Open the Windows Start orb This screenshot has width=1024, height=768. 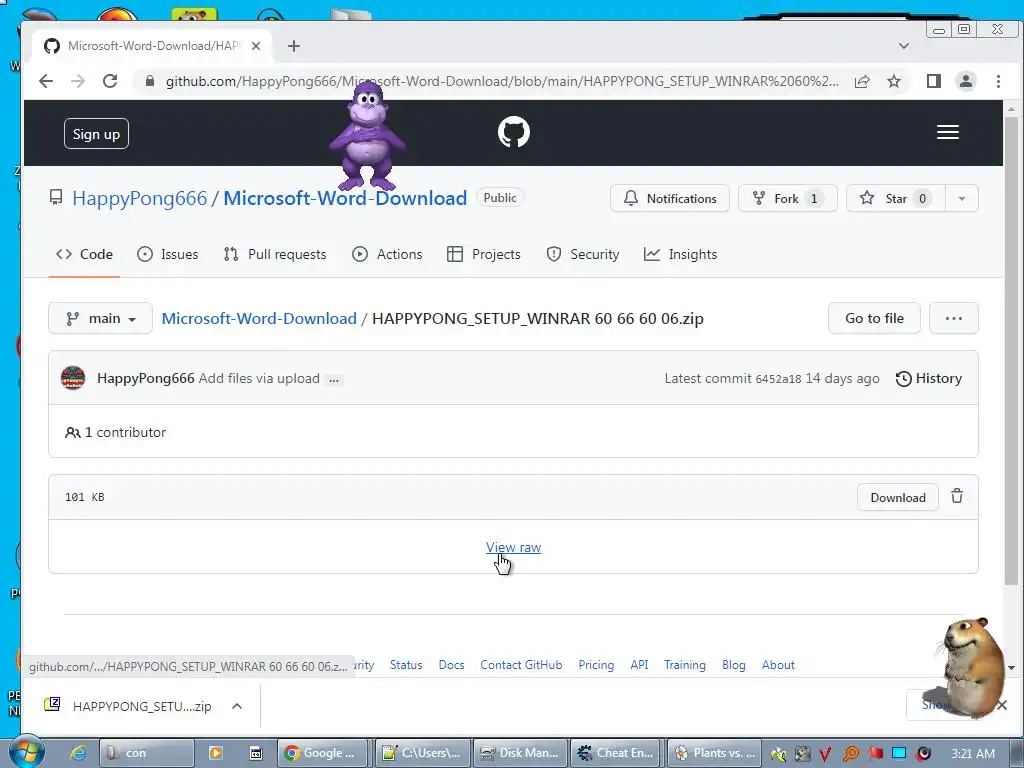pyautogui.click(x=26, y=752)
